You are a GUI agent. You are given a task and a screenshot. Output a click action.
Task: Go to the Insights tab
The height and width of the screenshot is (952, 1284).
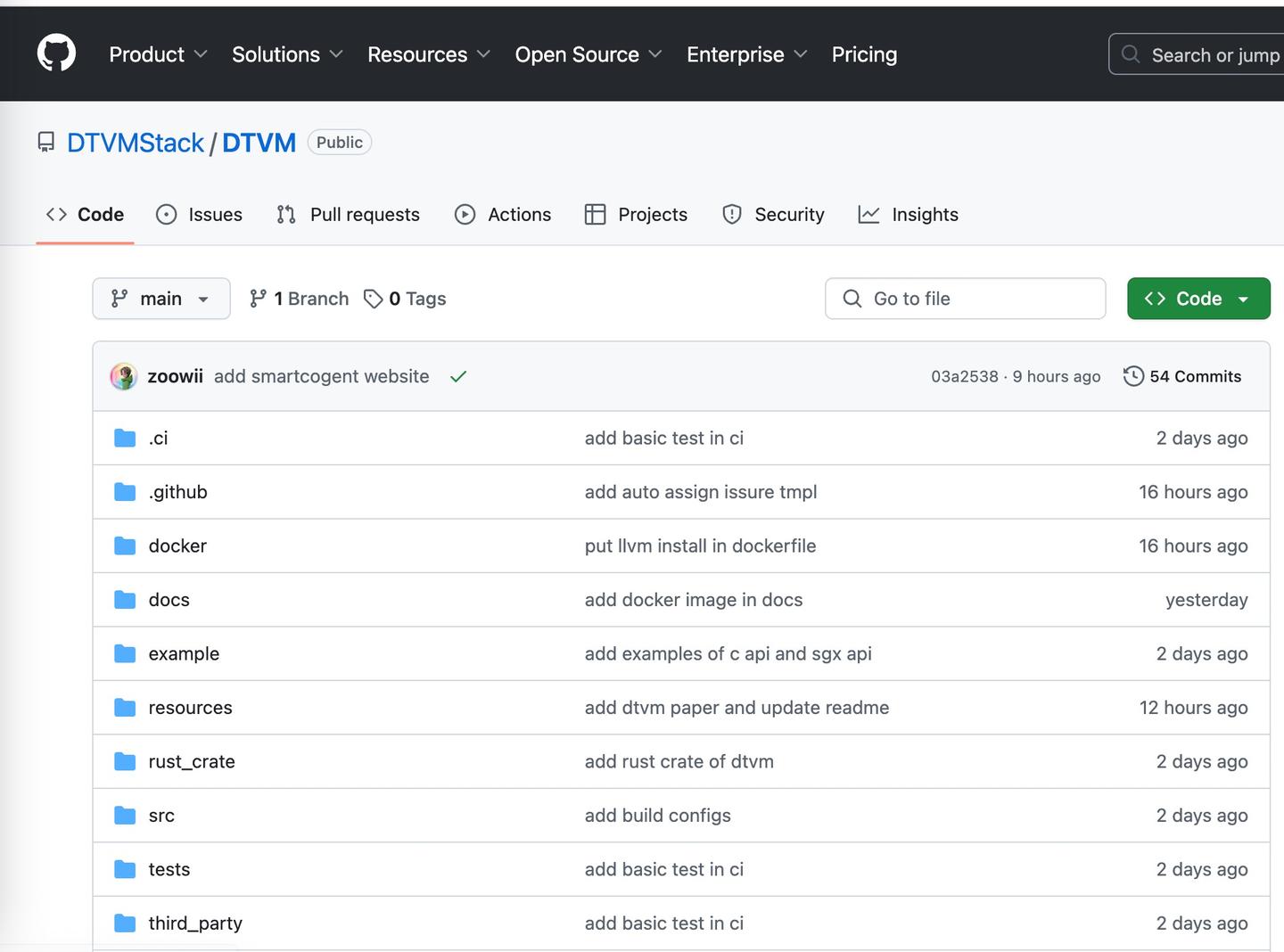(909, 215)
